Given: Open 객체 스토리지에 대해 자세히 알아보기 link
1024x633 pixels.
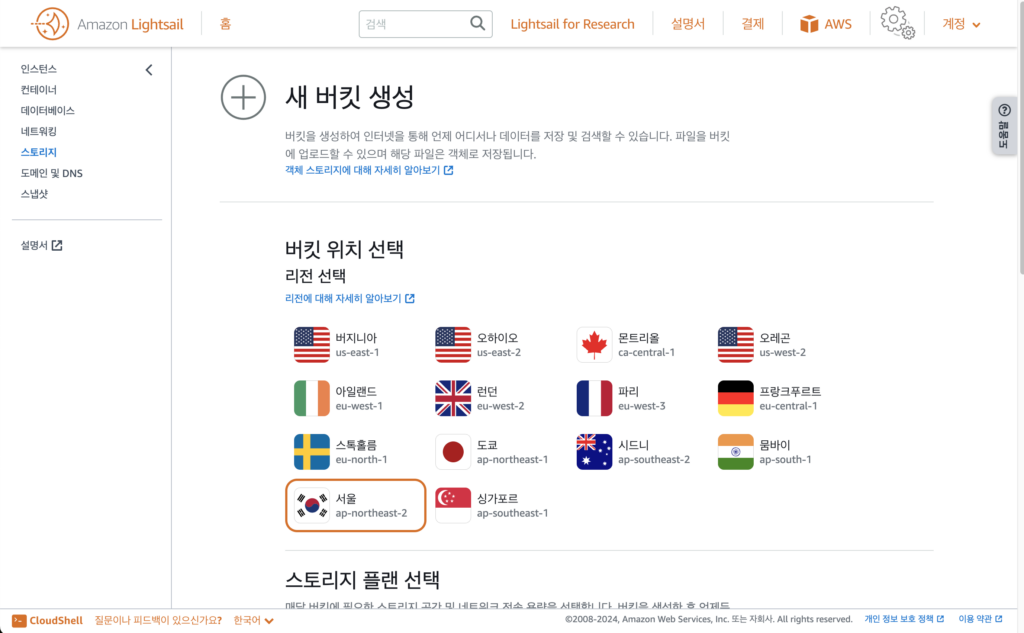Looking at the screenshot, I should (362, 170).
